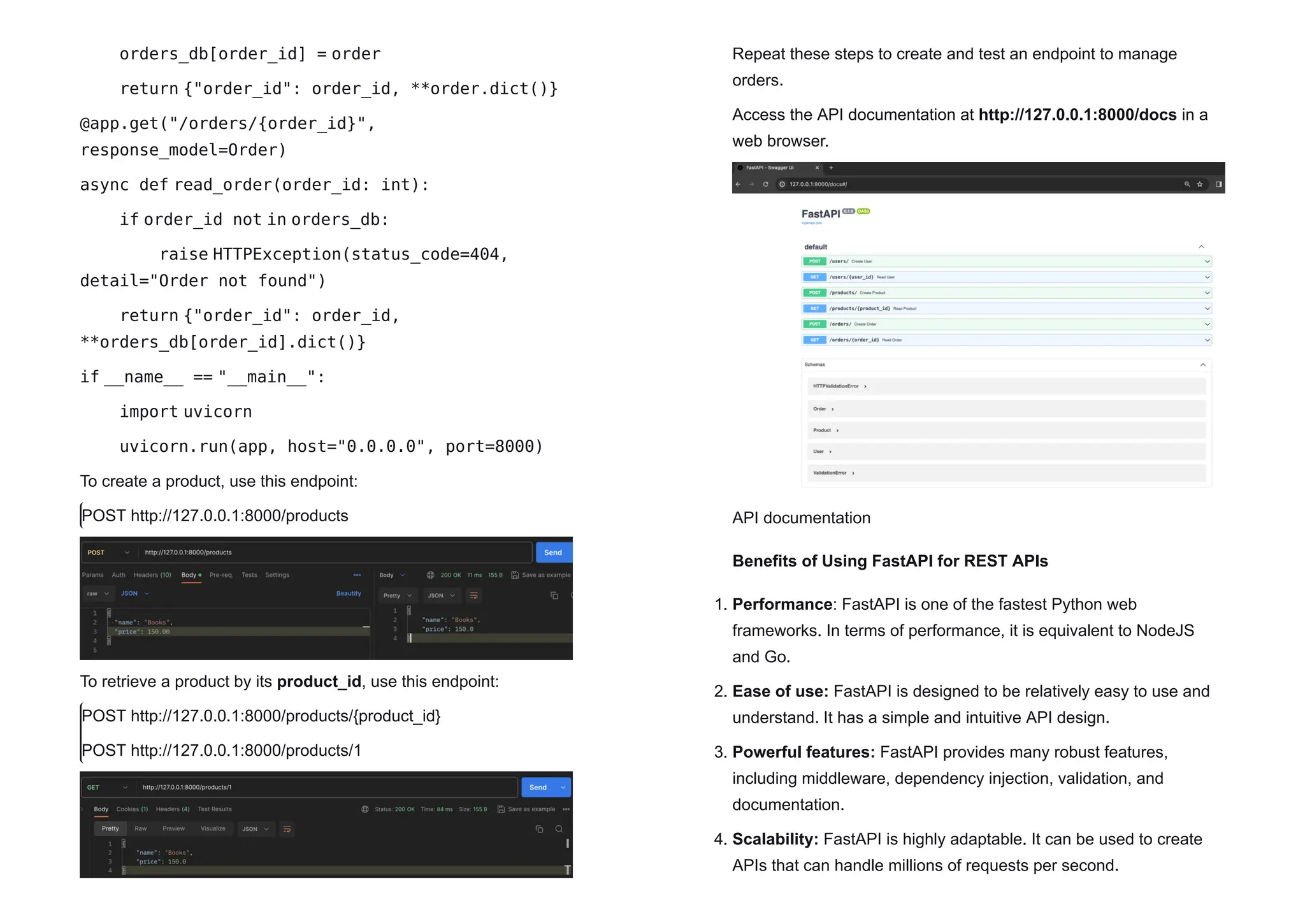1305x924 pixels.
Task: Expand the GET /products/{product_id} endpoint
Action: (x=1006, y=308)
